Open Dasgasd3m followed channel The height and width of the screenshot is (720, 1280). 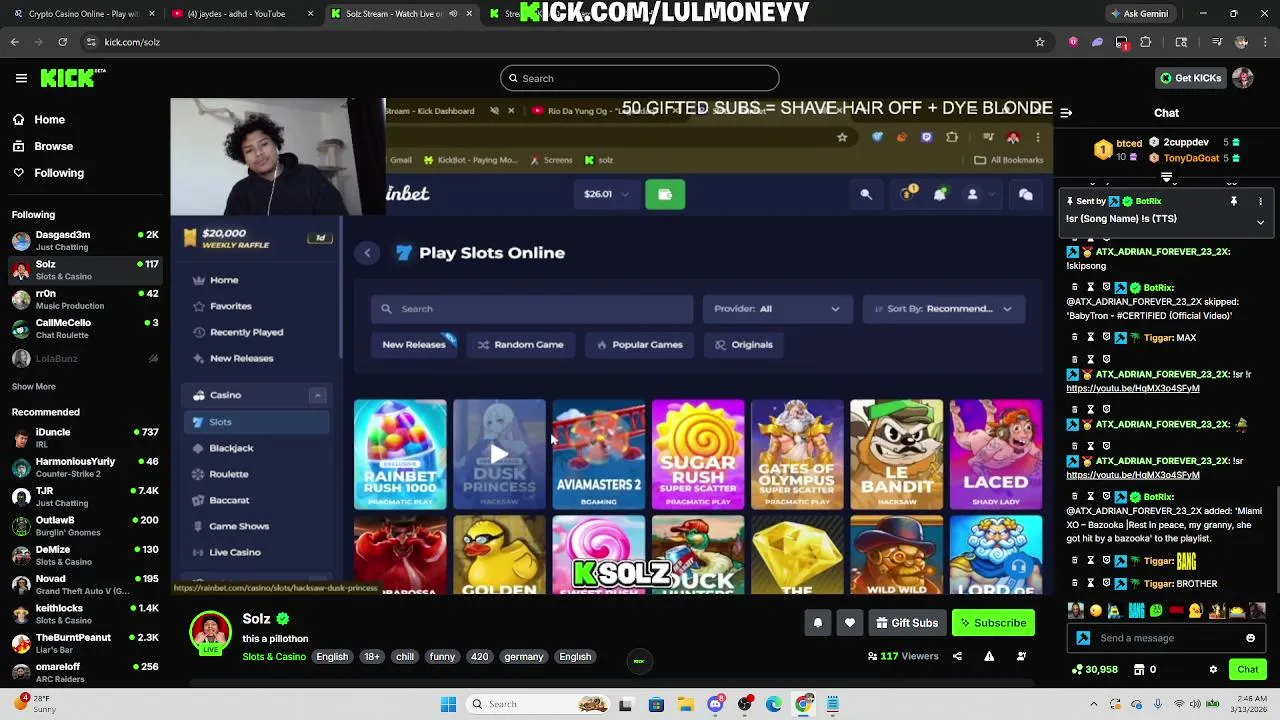(x=86, y=241)
